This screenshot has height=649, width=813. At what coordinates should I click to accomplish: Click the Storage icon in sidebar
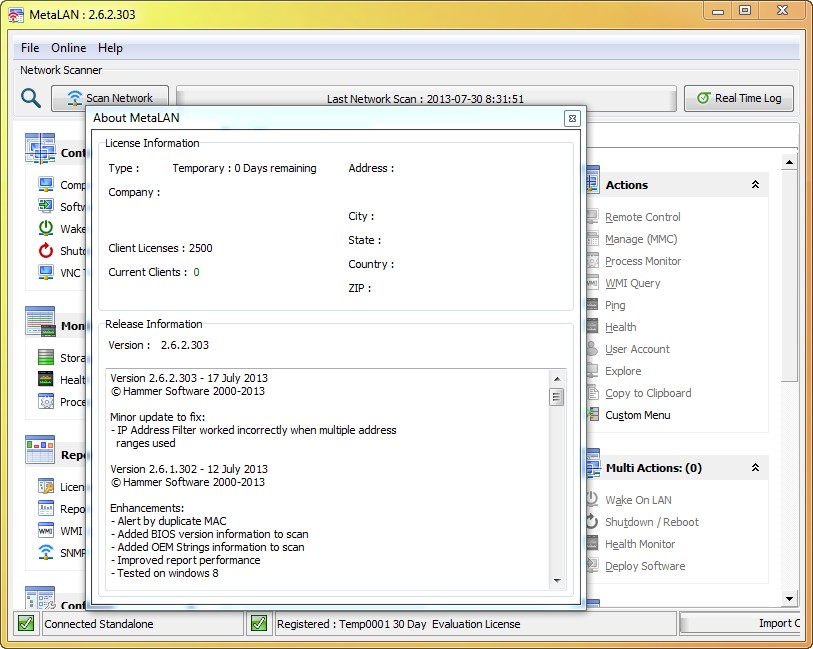click(x=46, y=357)
